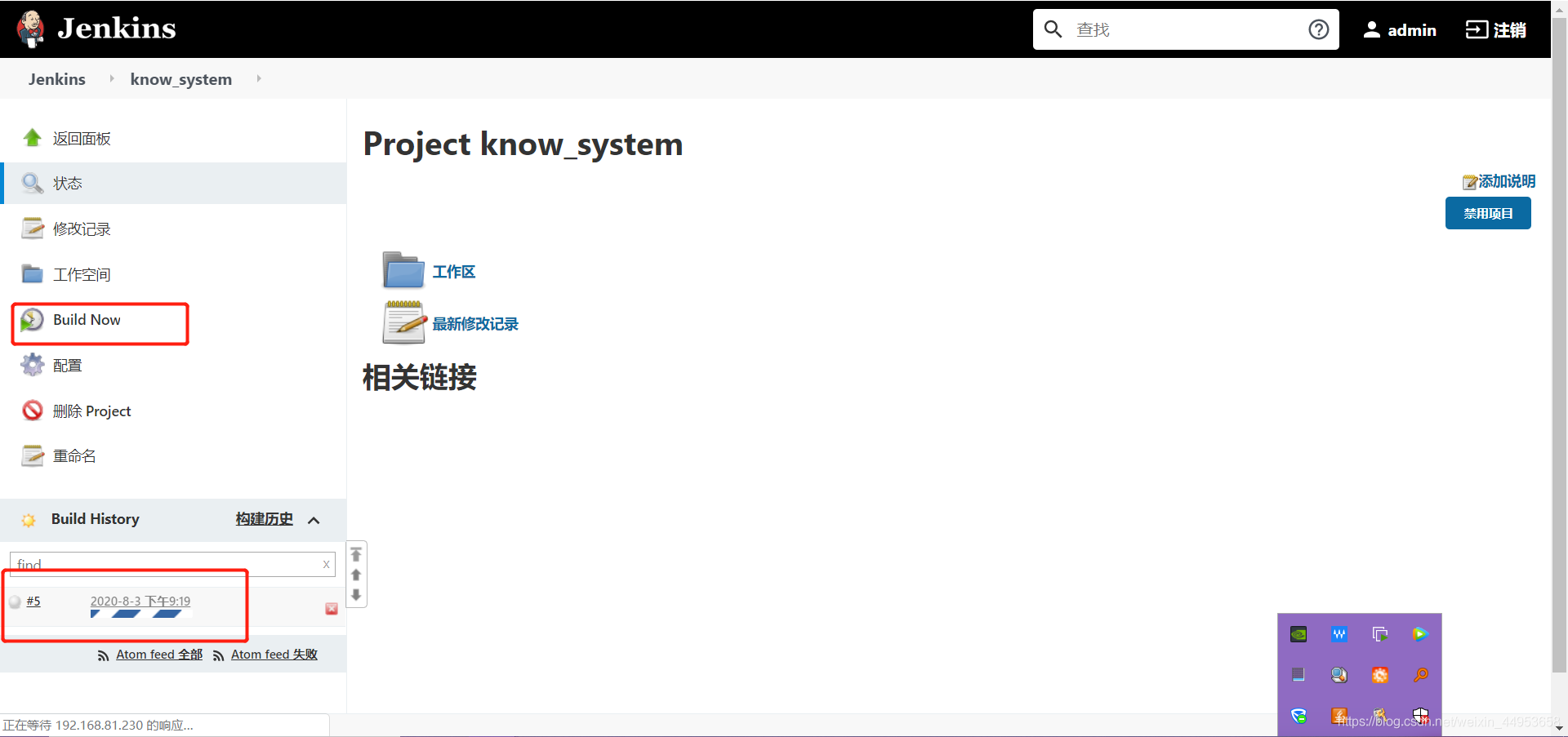Jump to top of build history
This screenshot has height=737, width=1568.
coord(356,555)
